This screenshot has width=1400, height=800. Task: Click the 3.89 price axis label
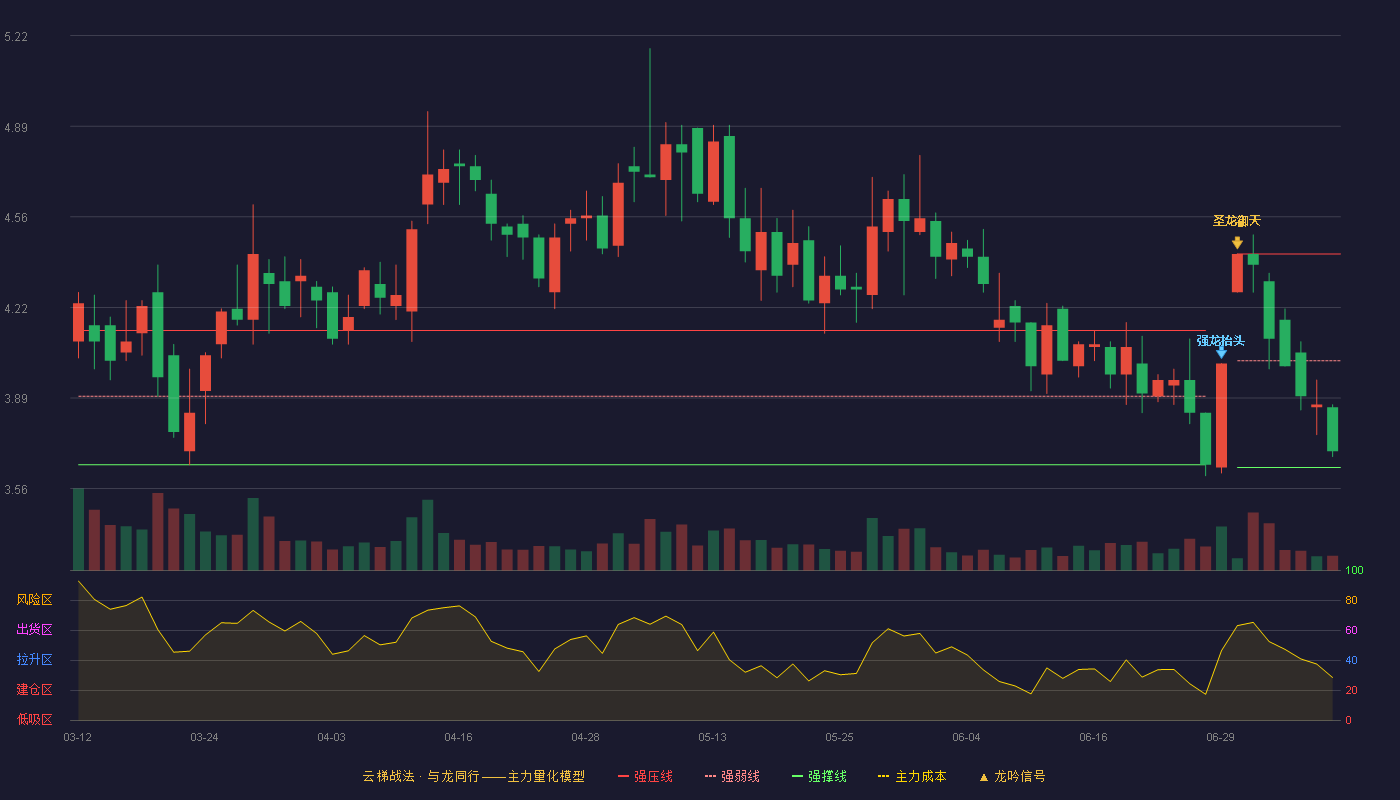[x=16, y=399]
